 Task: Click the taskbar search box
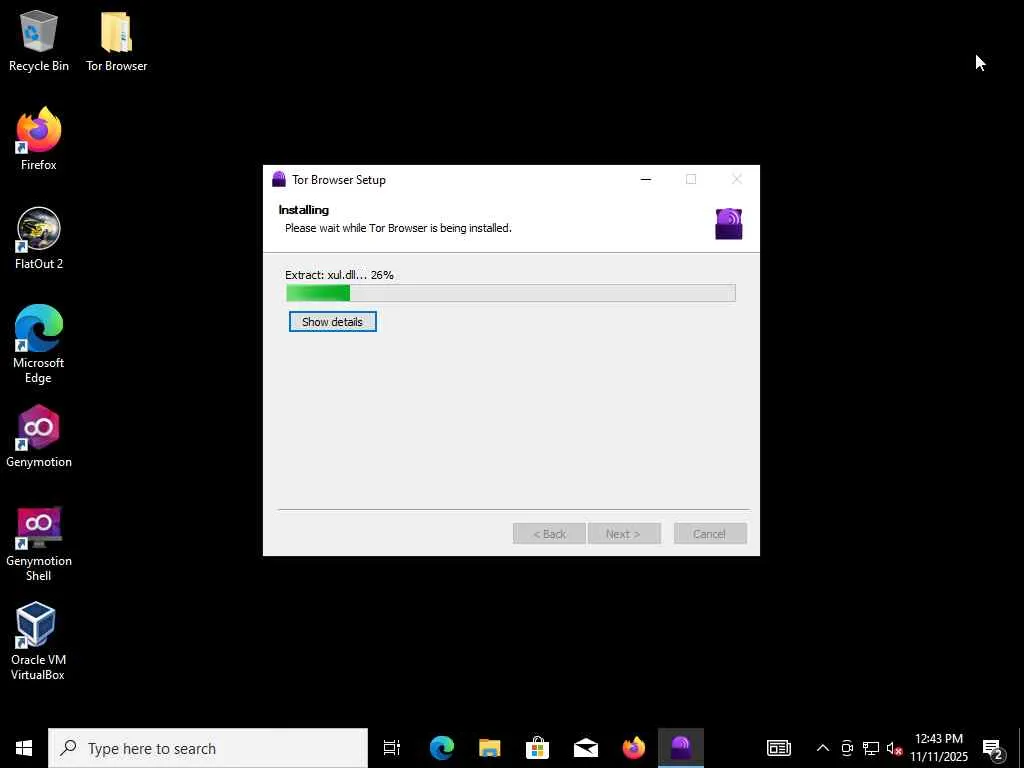tap(208, 748)
